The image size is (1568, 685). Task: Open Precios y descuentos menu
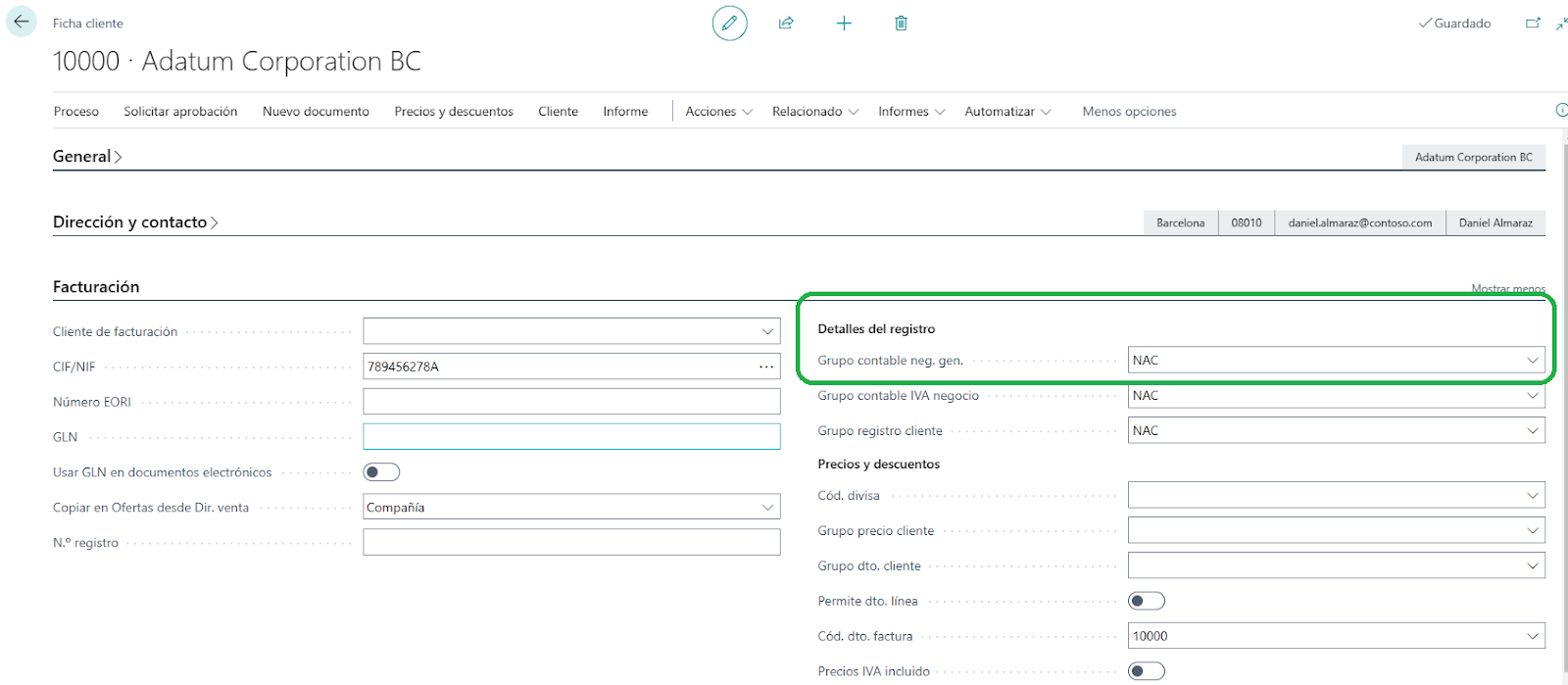pyautogui.click(x=454, y=112)
